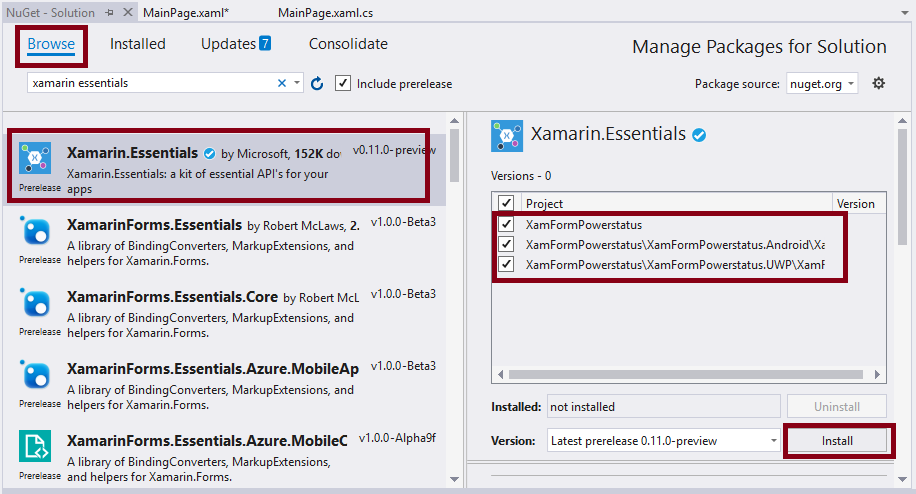Uncheck the XamFormPowerstatus project checkbox
The image size is (916, 494).
pyautogui.click(x=506, y=224)
